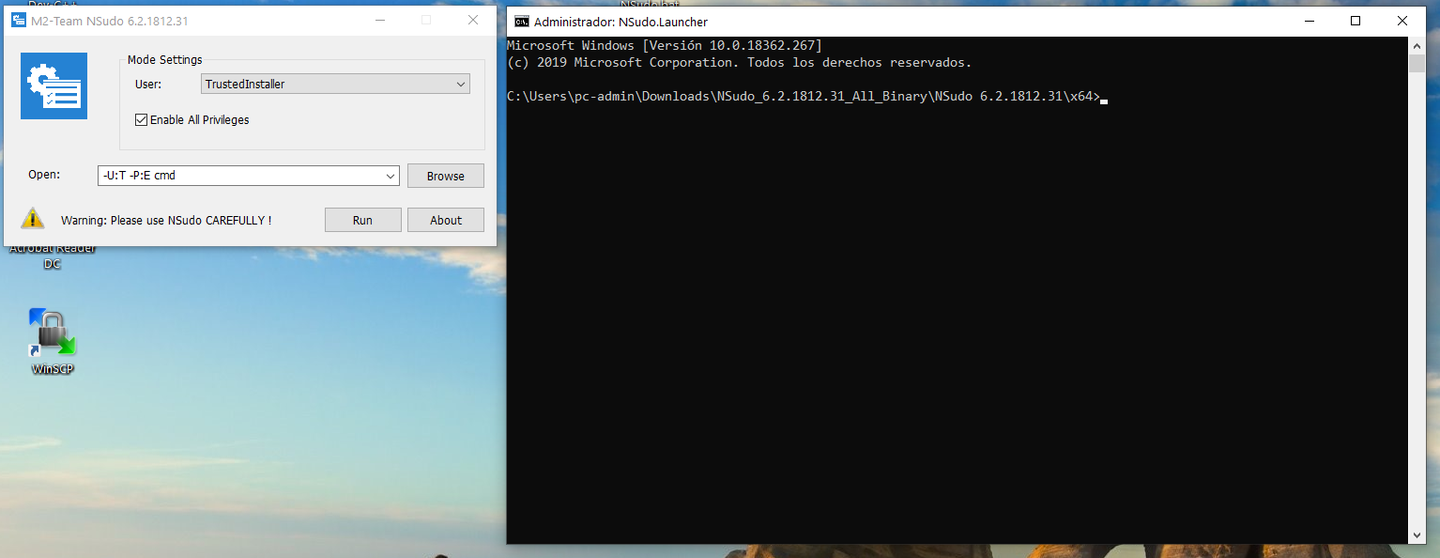
Task: Maximize the NSudo.Launcher command prompt window
Action: pos(1355,21)
